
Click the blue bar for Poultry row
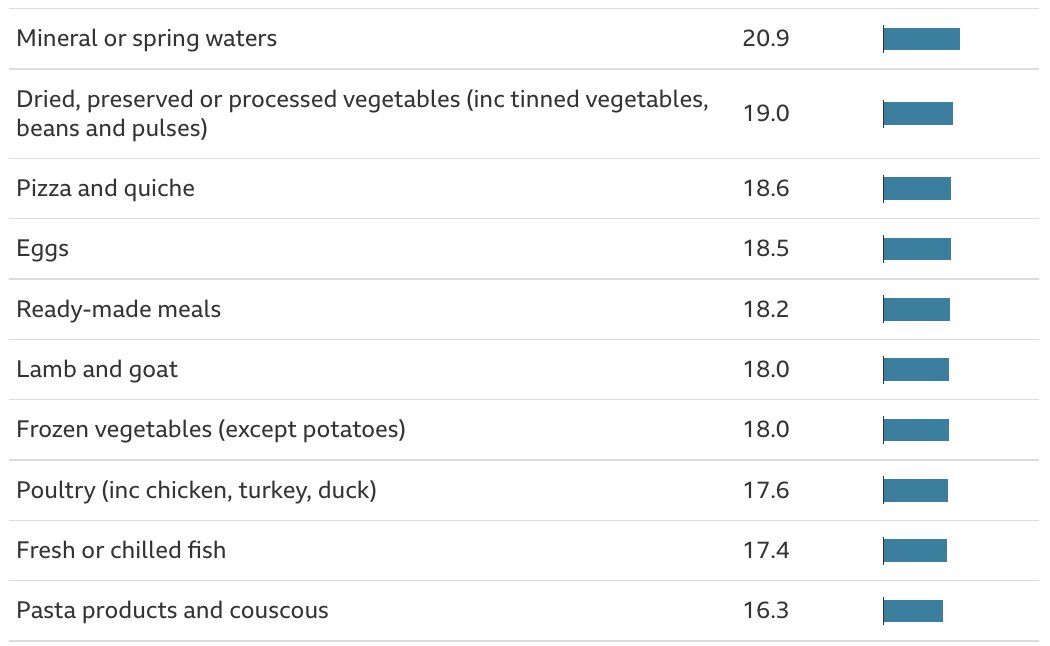[x=915, y=490]
